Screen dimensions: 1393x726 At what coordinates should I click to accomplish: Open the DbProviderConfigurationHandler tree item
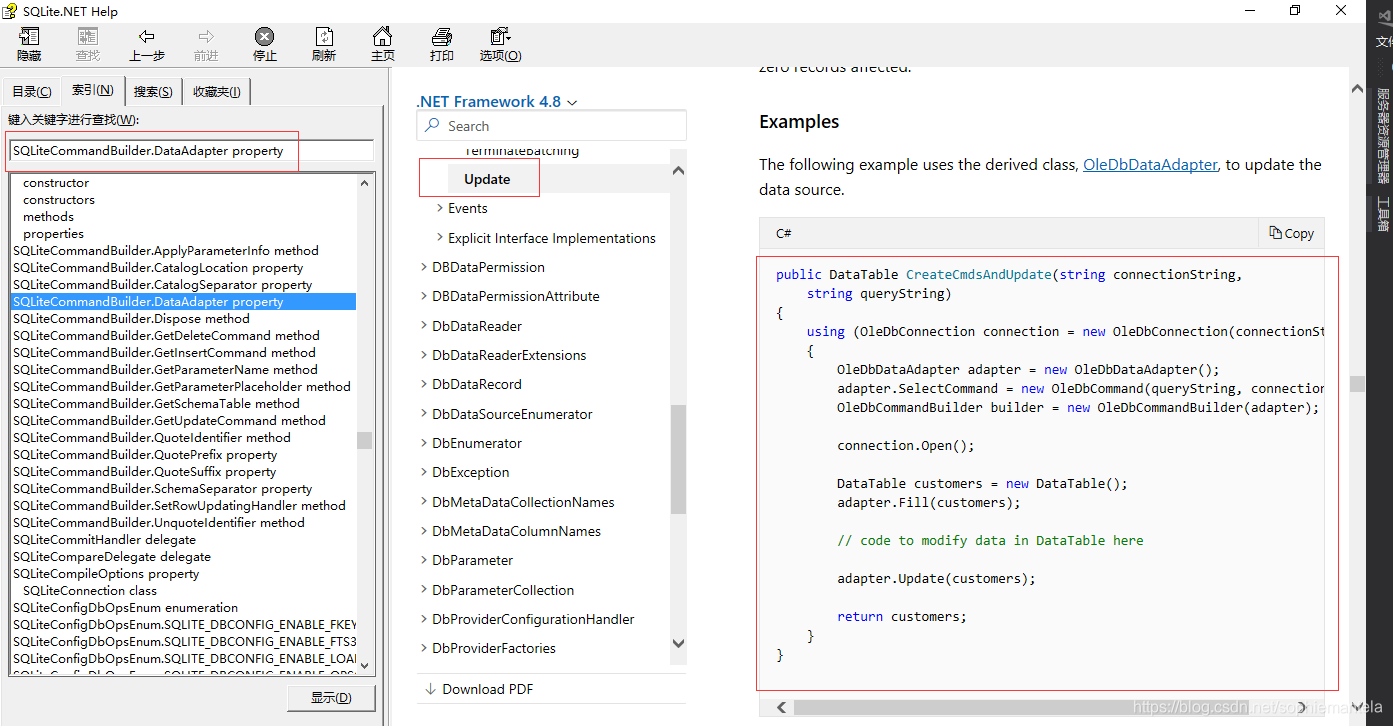pos(533,619)
